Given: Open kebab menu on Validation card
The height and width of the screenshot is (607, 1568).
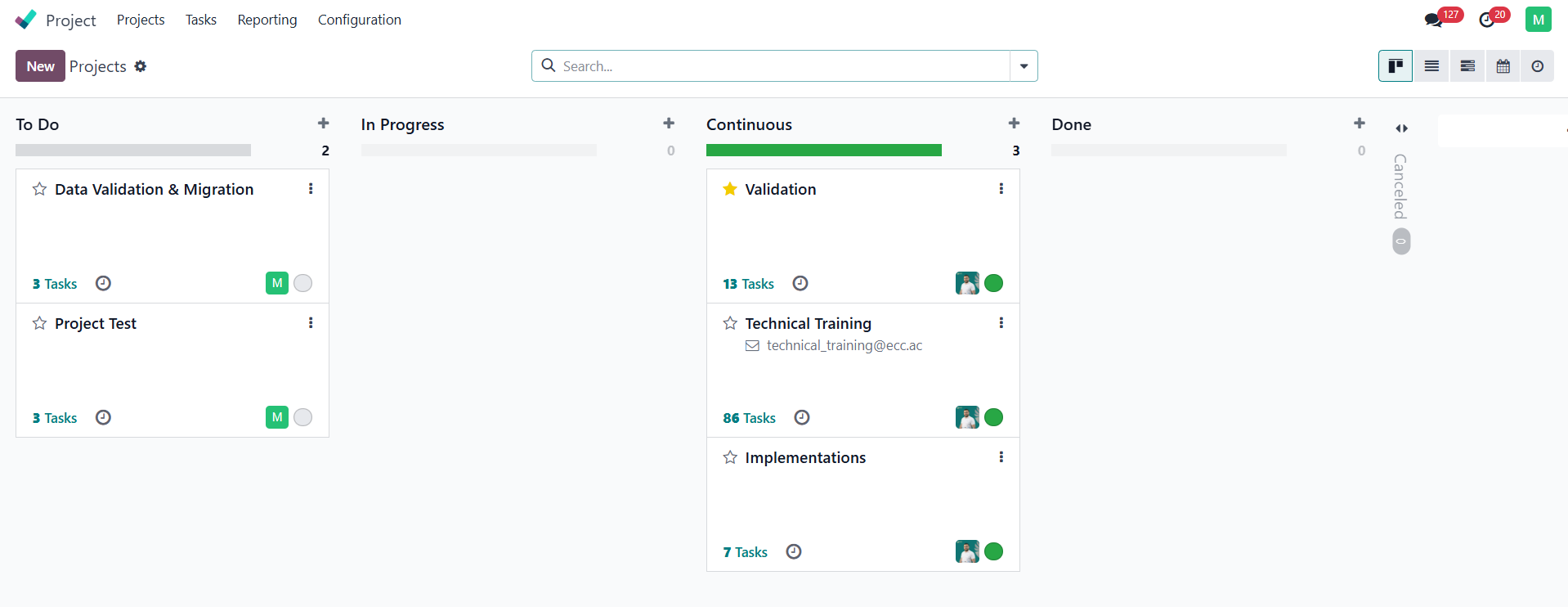Looking at the screenshot, I should [1001, 189].
